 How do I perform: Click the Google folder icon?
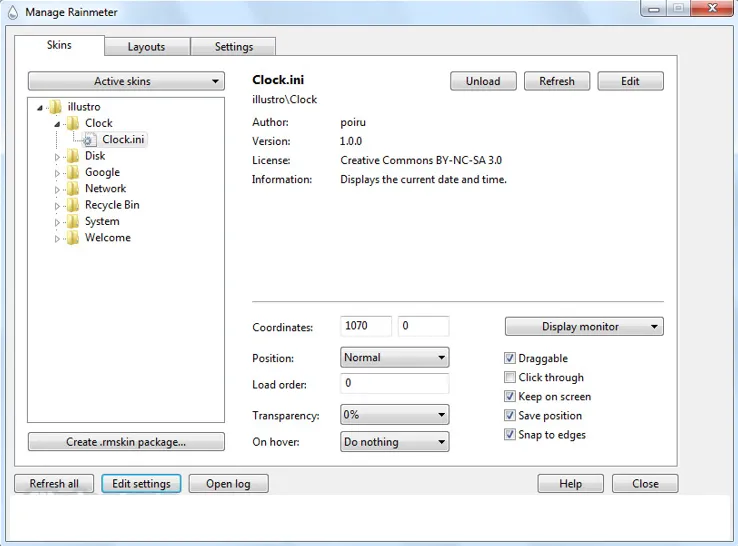pos(73,172)
